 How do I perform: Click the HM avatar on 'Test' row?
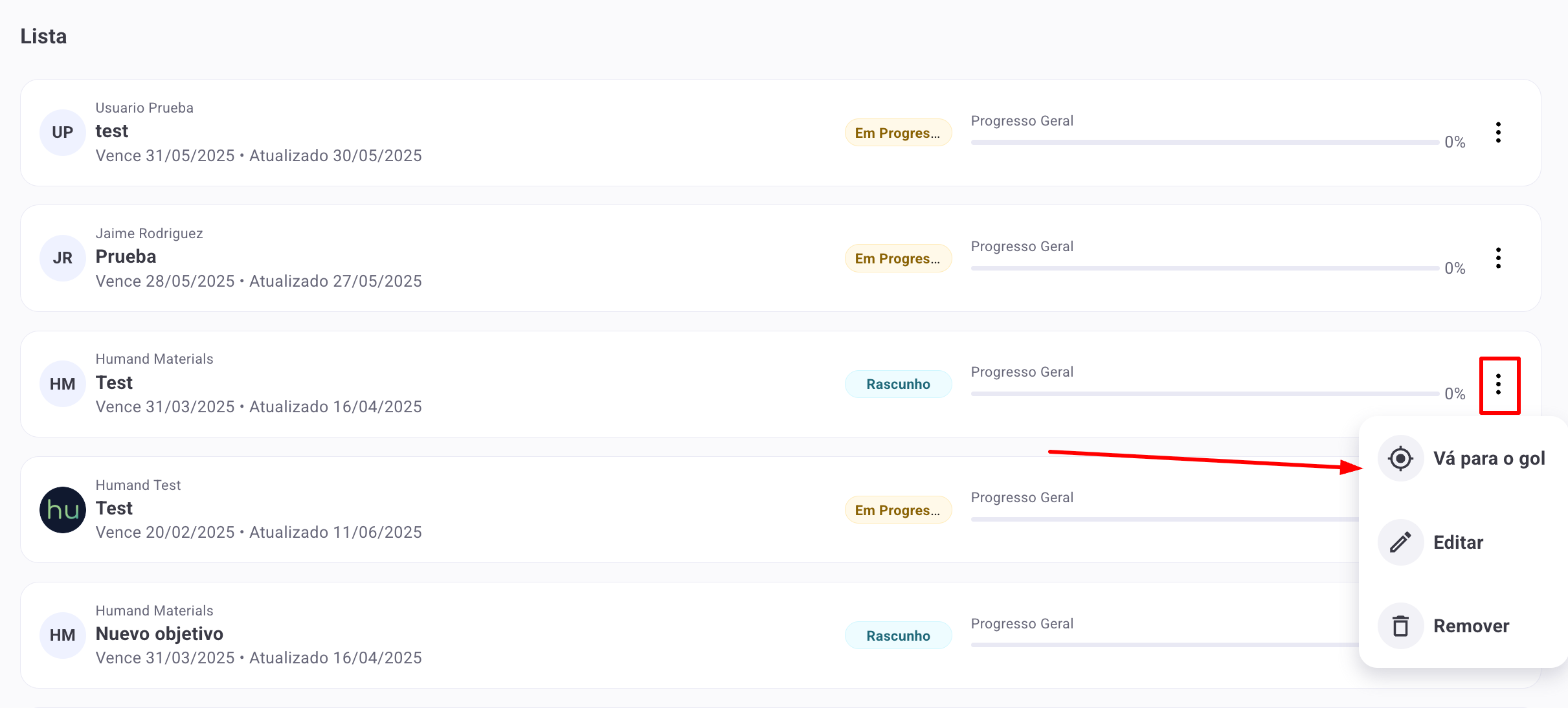point(63,384)
